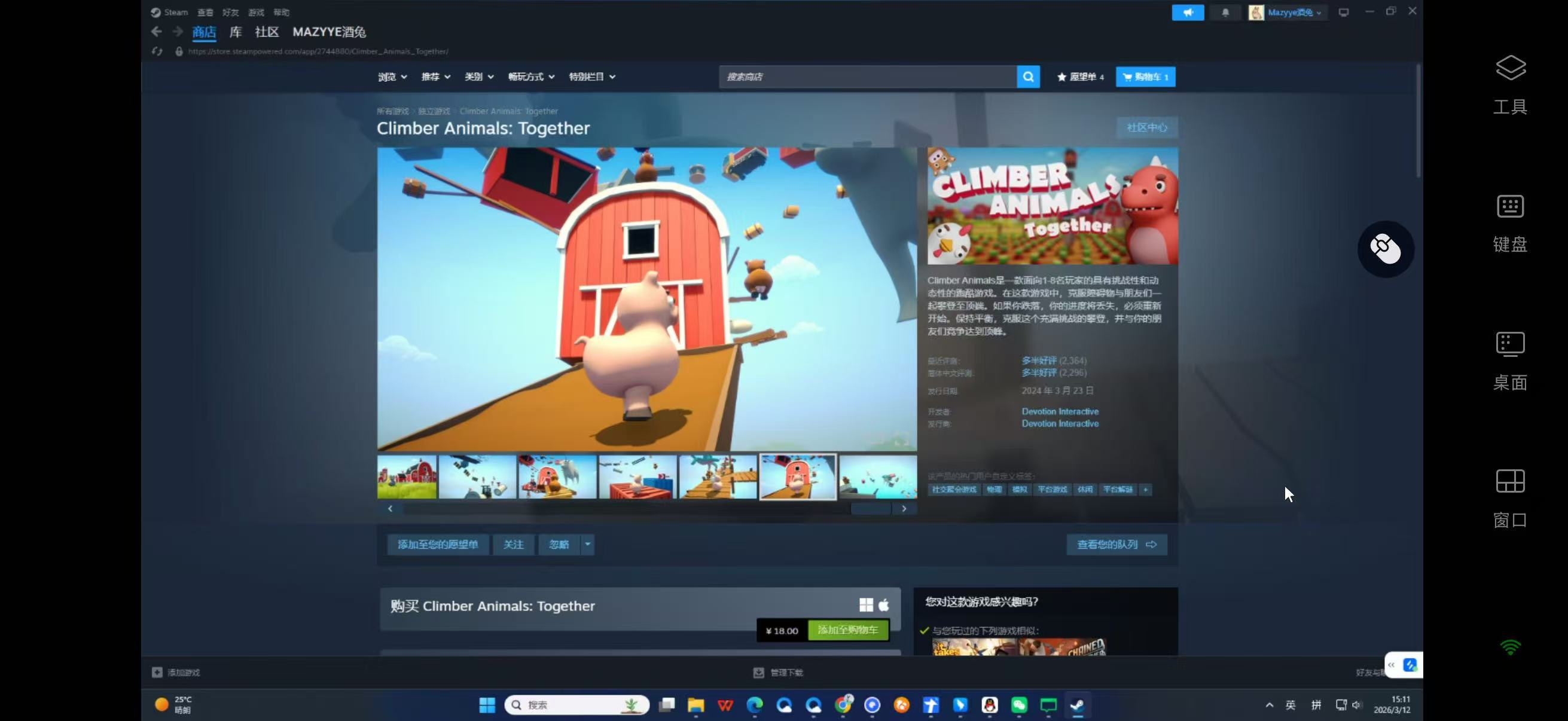
Task: Open the Steam icon in Windows taskbar
Action: 1077,705
